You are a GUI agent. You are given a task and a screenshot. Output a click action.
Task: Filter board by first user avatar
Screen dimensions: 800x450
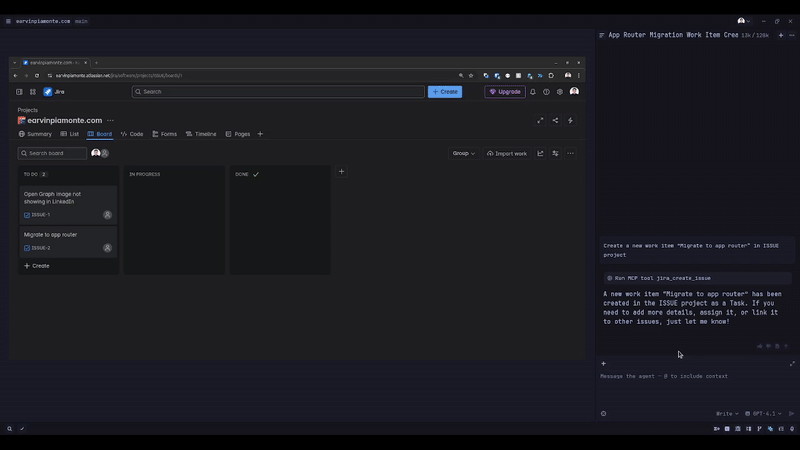(95, 153)
